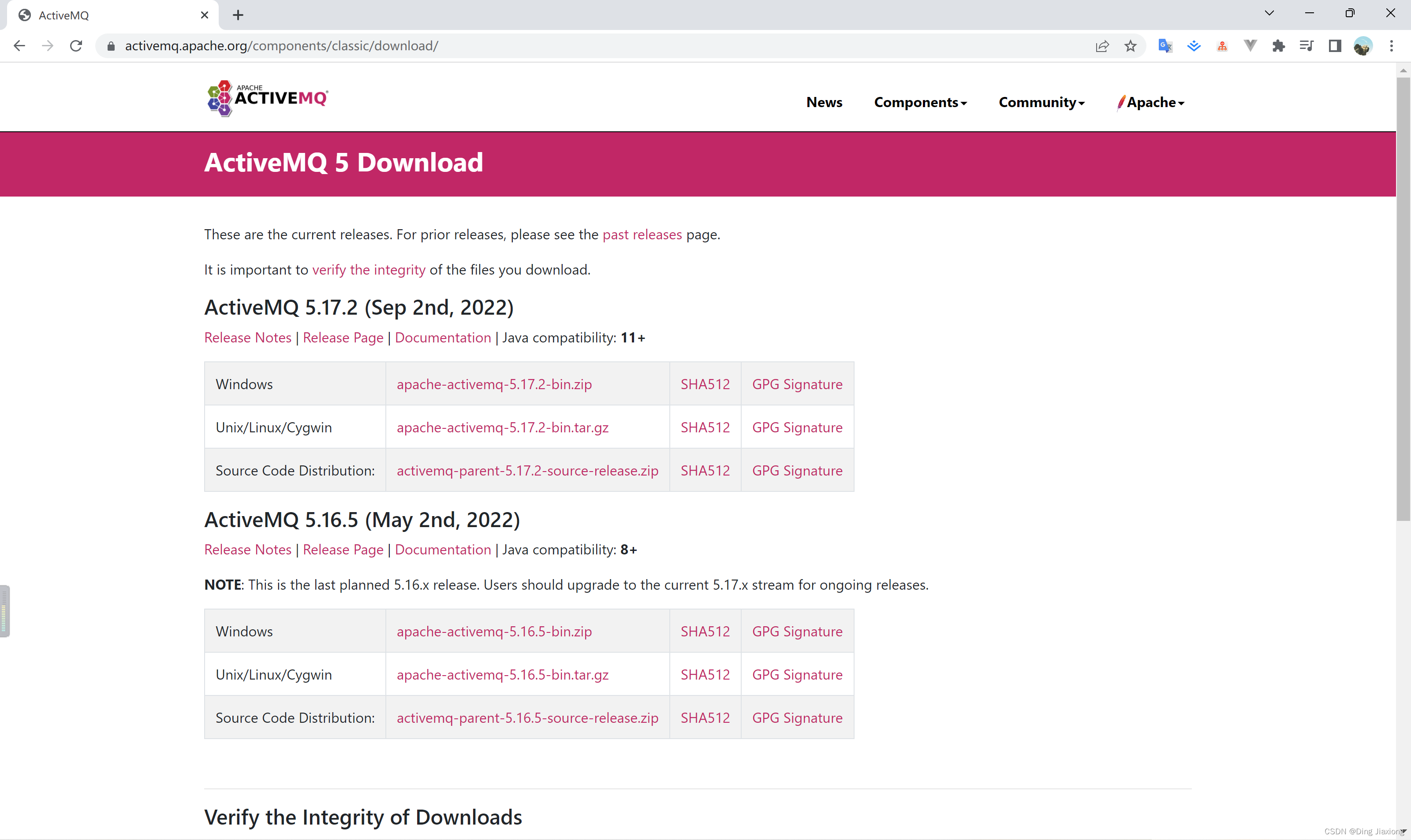
Task: Click the lock icon in address bar
Action: tap(111, 46)
